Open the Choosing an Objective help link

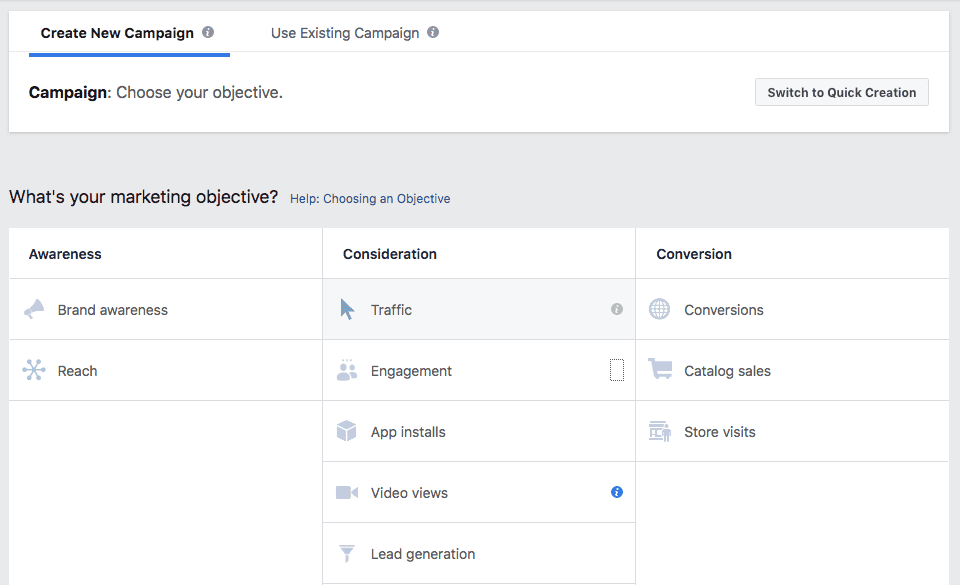(370, 198)
